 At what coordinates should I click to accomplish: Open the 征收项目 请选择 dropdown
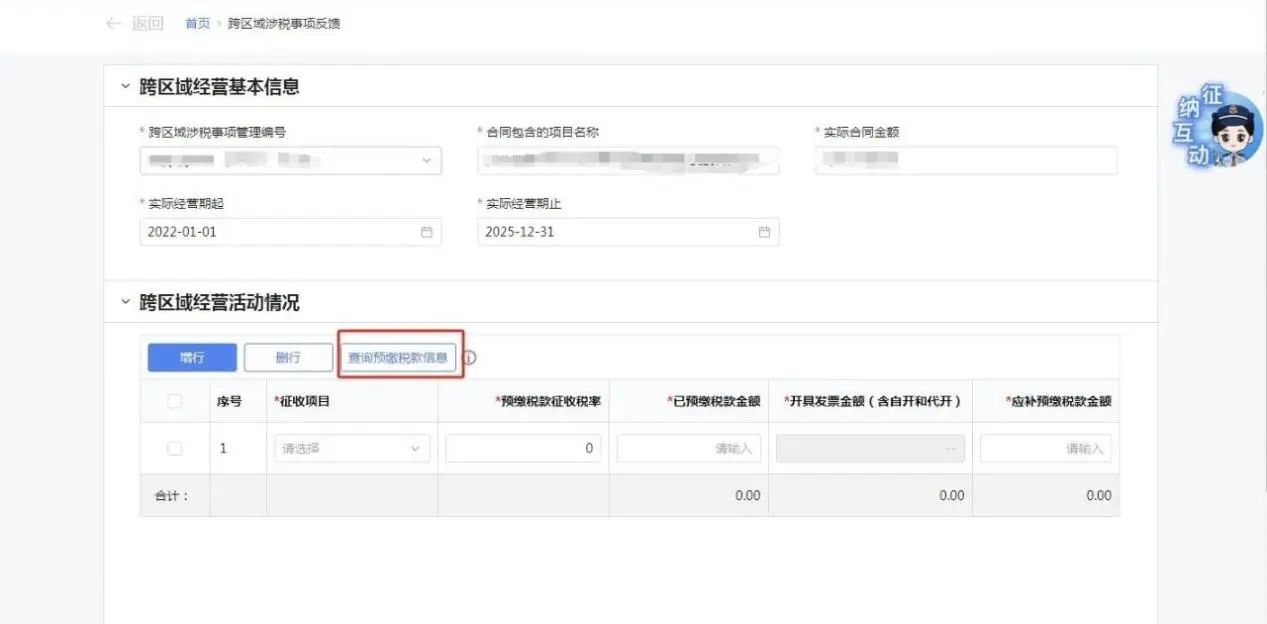tap(351, 449)
